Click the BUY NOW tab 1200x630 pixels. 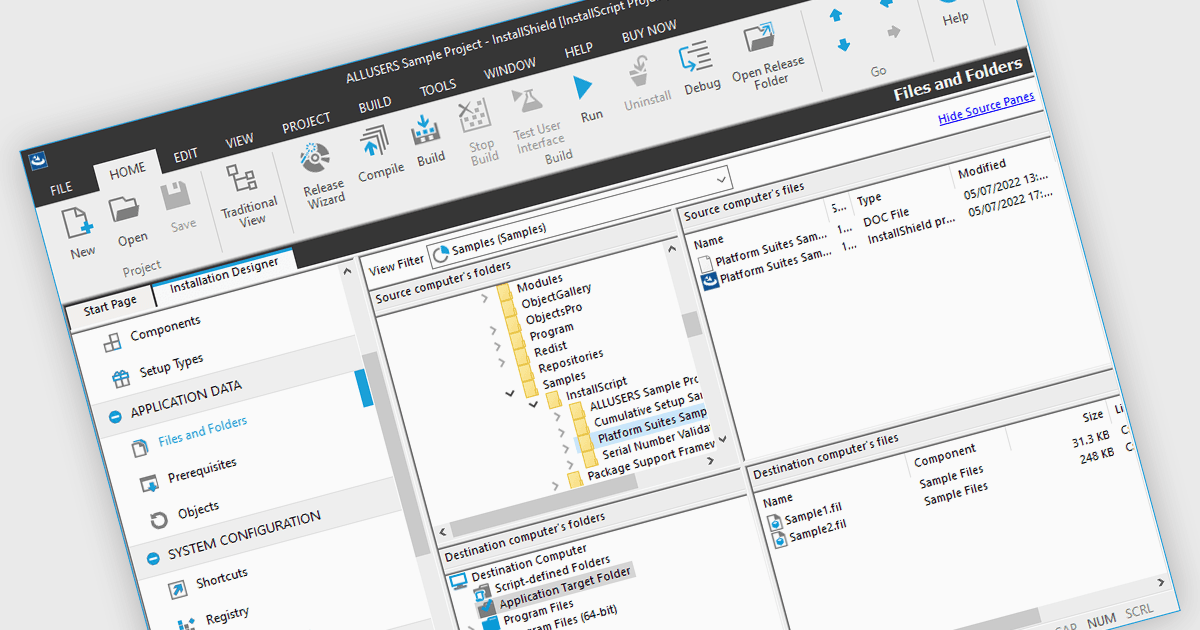tap(648, 32)
